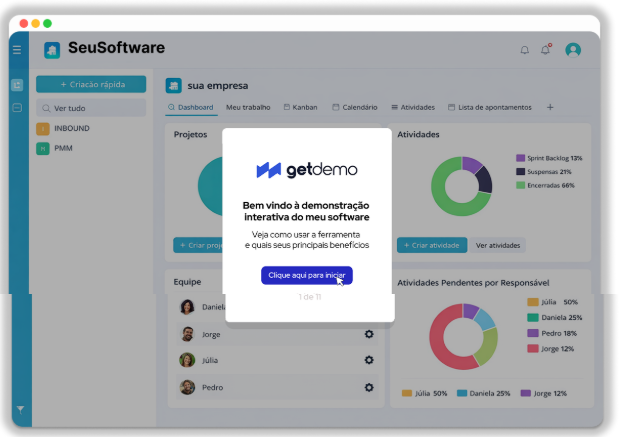Viewport: 622px width, 437px height.
Task: Click the Ver atividades button
Action: pos(498,245)
